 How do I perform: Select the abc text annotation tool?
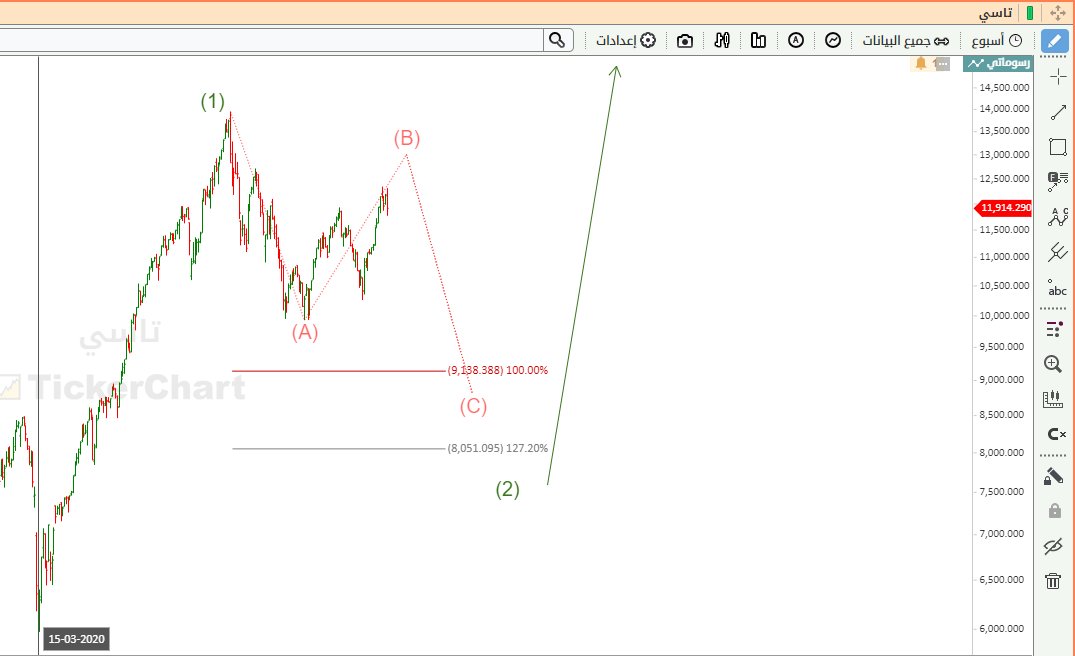(1057, 289)
